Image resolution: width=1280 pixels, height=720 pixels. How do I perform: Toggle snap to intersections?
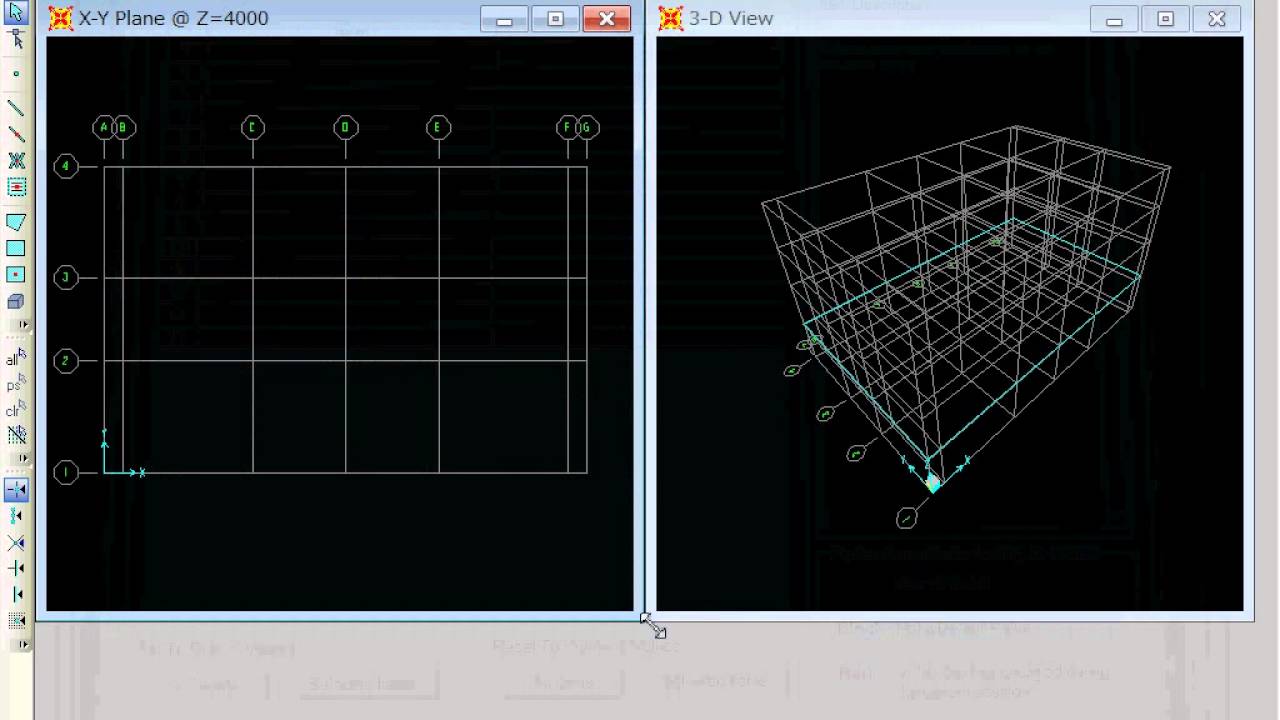coord(16,542)
